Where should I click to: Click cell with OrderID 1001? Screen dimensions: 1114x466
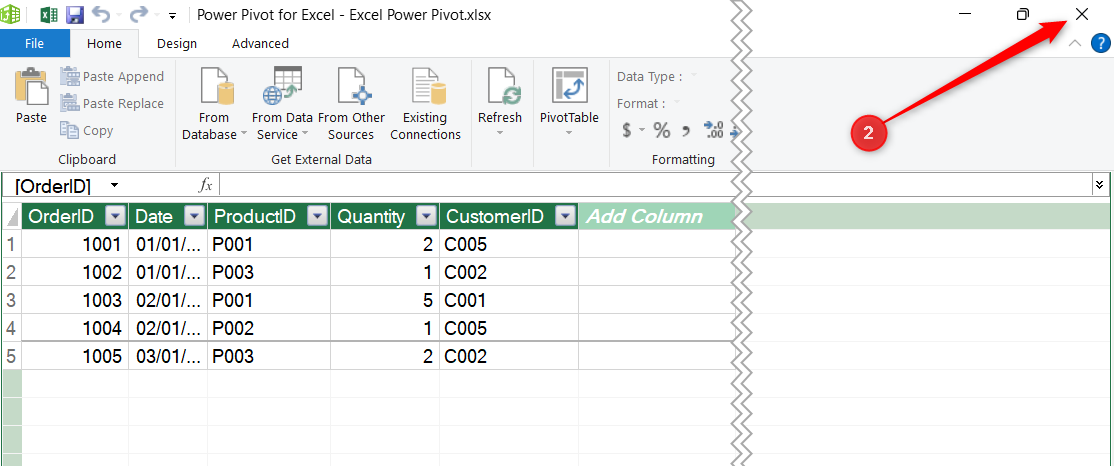click(75, 244)
